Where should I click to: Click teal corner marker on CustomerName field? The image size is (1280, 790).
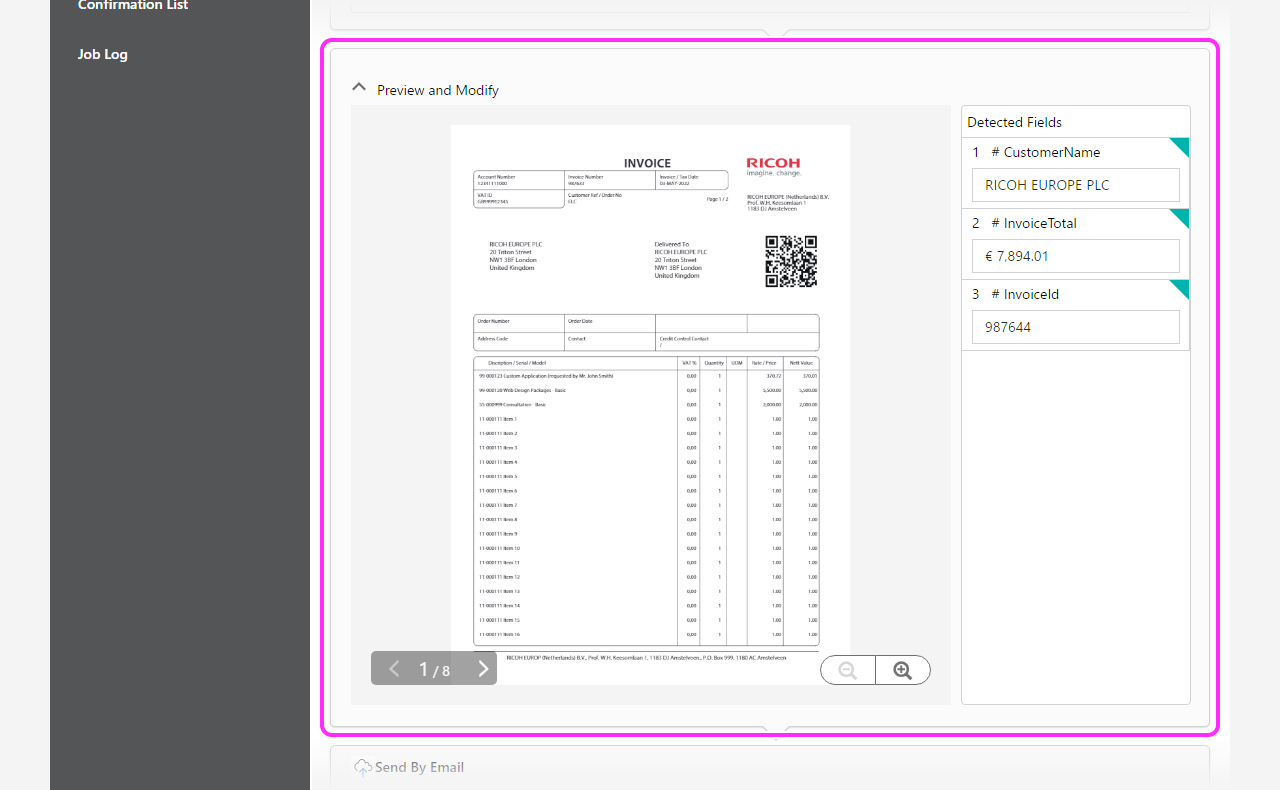coord(1182,145)
